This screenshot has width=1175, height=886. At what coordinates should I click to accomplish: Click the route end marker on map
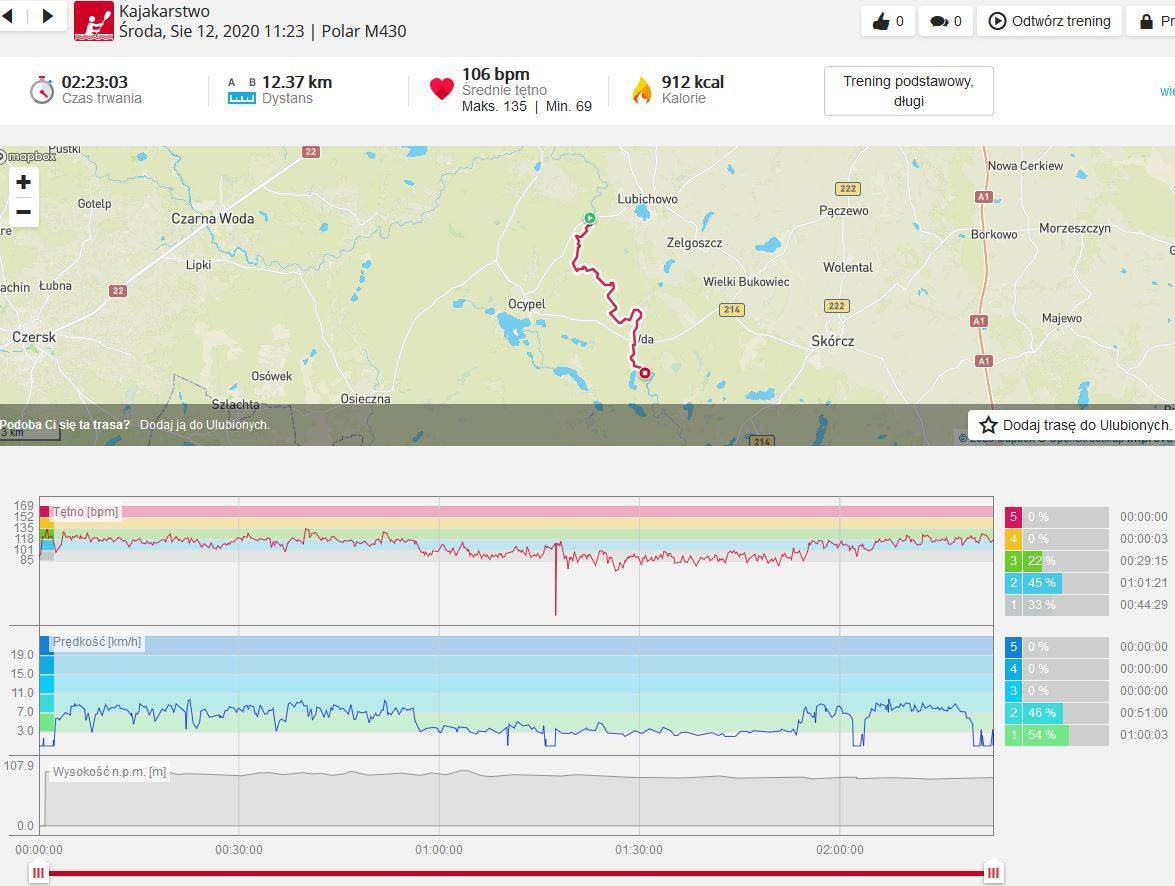click(645, 373)
